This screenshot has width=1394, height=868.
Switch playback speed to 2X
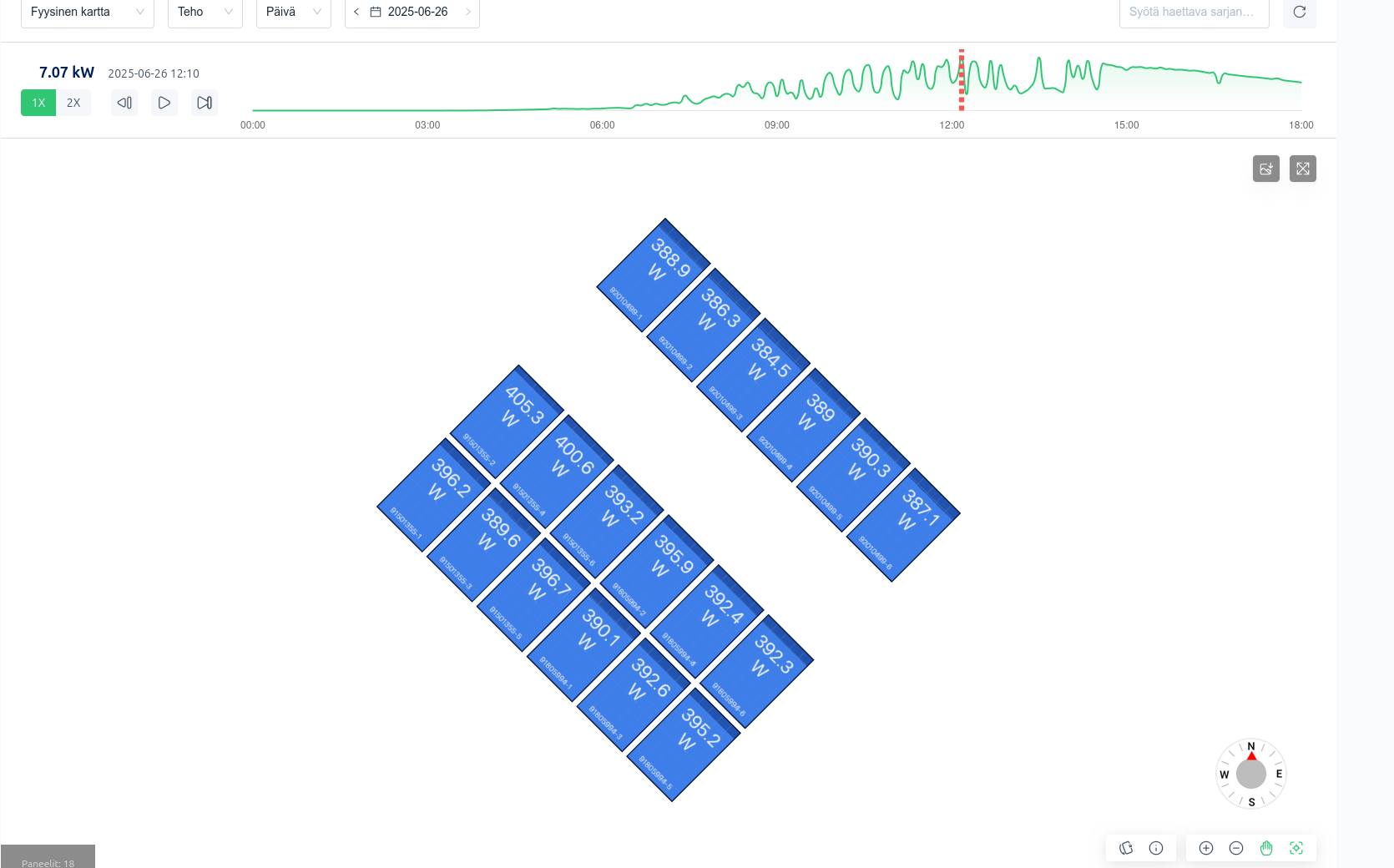[73, 103]
